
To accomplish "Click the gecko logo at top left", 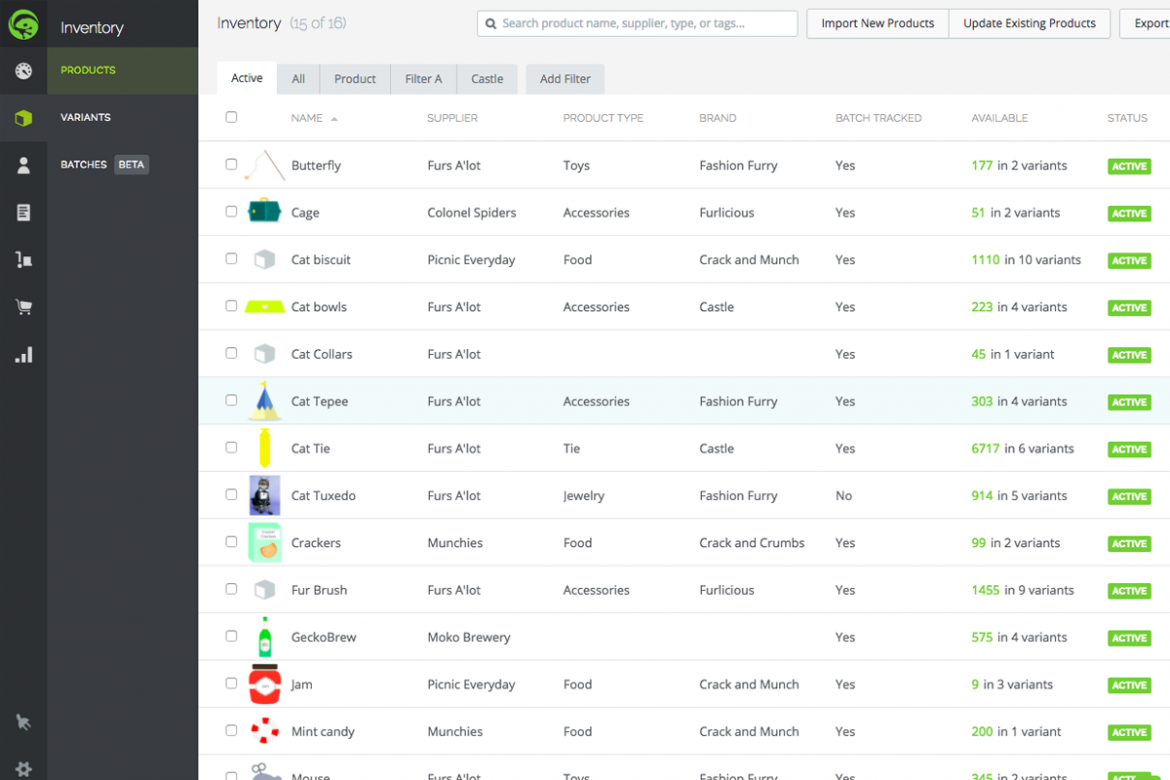I will click(23, 23).
